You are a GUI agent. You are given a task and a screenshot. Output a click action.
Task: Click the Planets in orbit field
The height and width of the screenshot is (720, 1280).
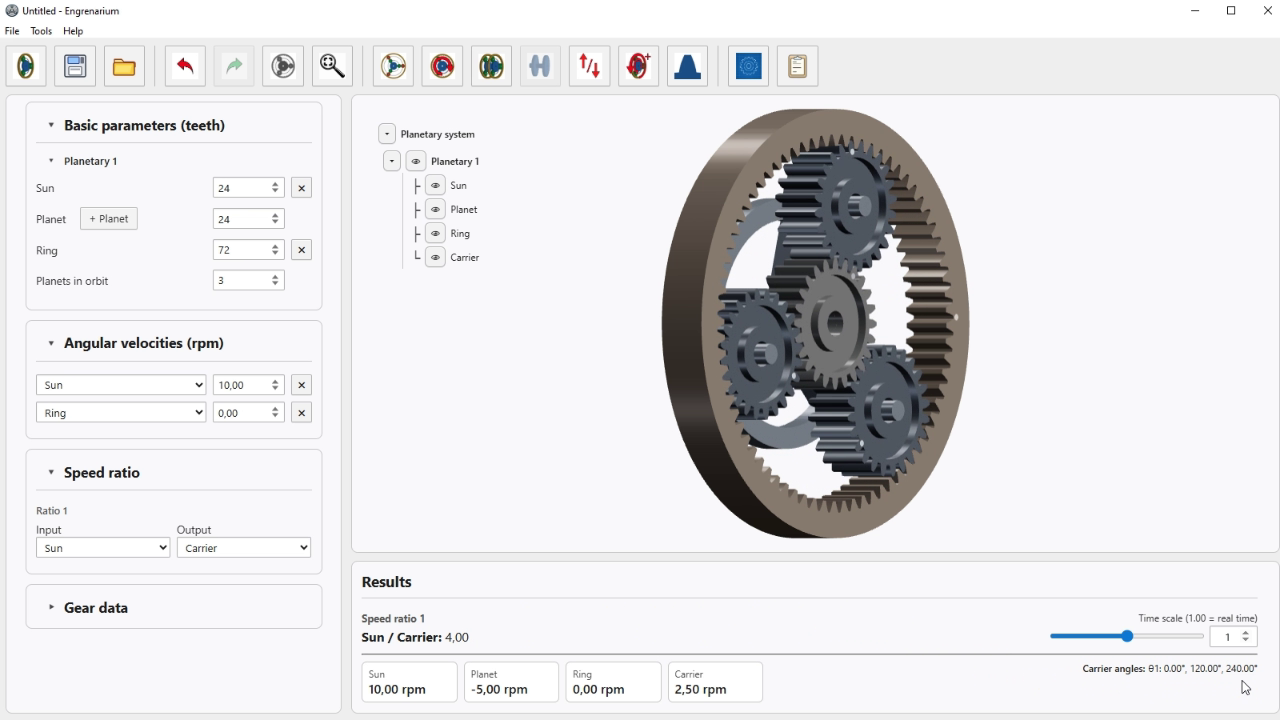[249, 281]
